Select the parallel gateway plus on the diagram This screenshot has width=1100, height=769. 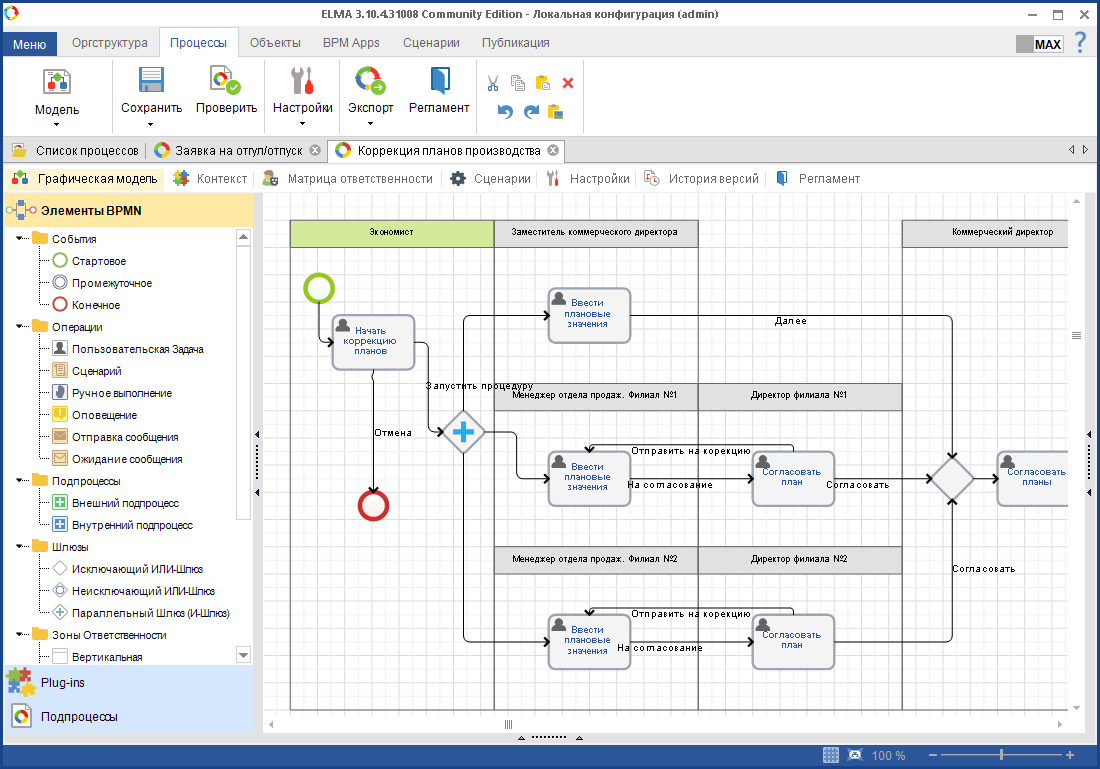[463, 432]
